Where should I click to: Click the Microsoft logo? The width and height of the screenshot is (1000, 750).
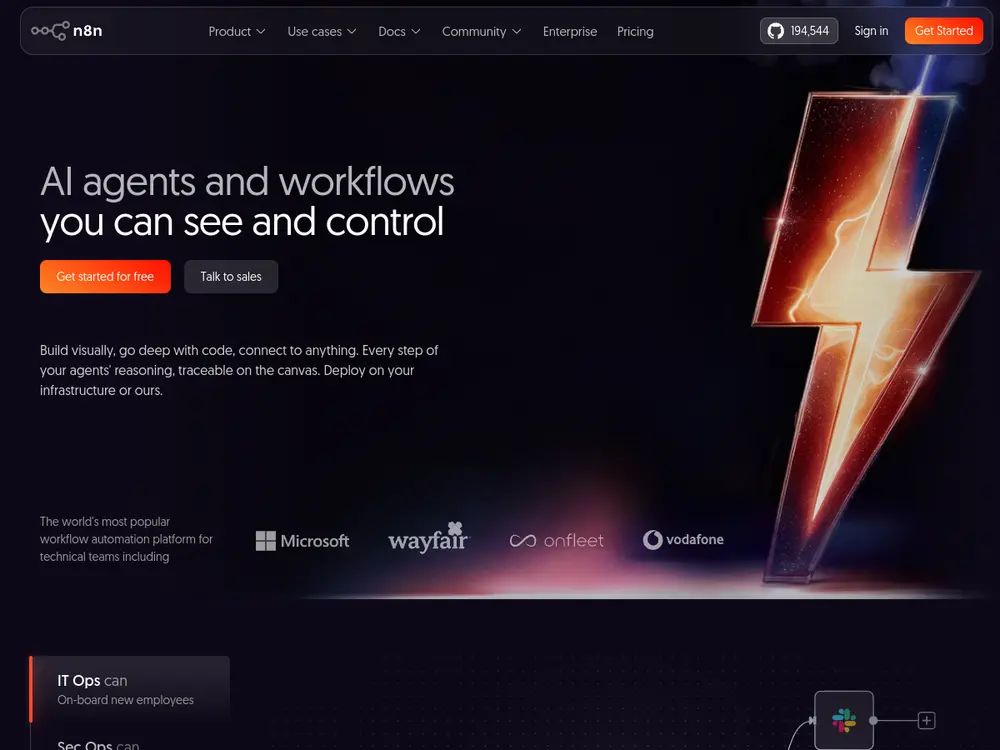302,541
